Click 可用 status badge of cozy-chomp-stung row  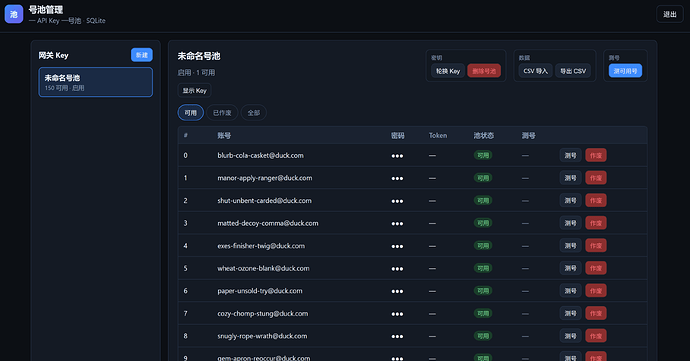483,313
